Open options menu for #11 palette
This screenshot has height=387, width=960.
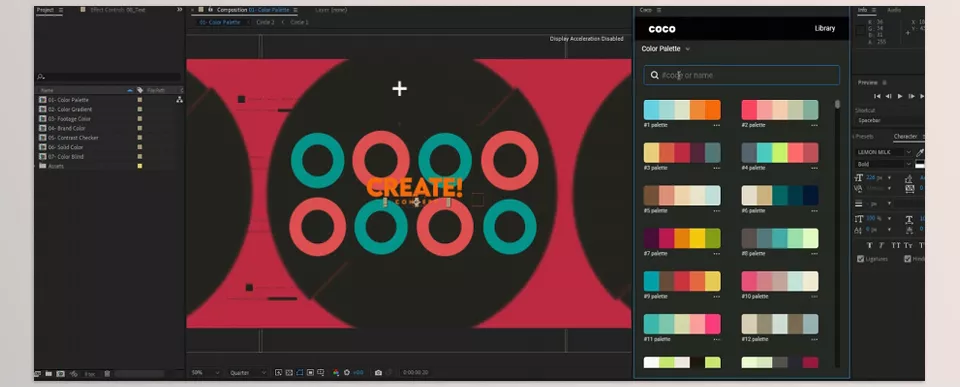716,339
